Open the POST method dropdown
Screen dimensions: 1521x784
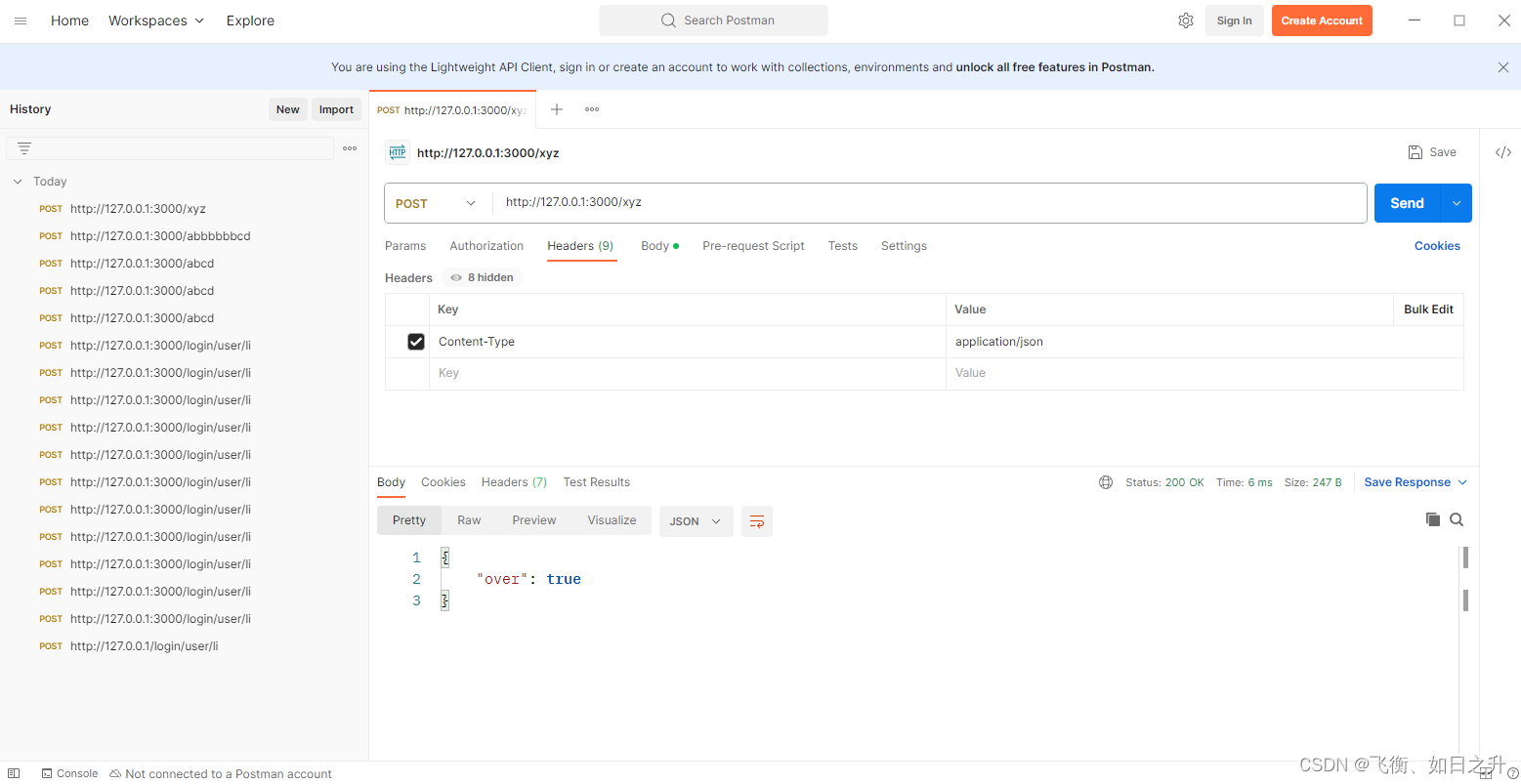click(436, 204)
